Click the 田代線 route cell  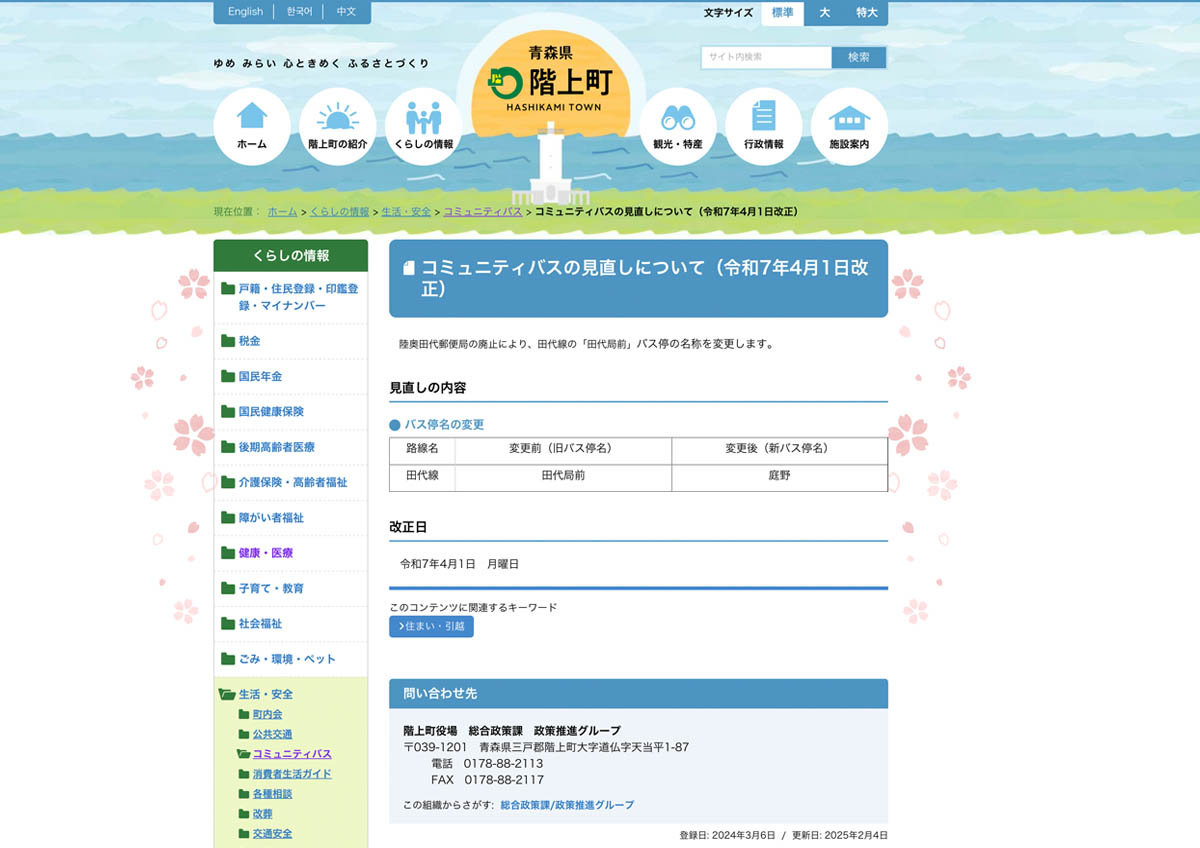pyautogui.click(x=422, y=477)
